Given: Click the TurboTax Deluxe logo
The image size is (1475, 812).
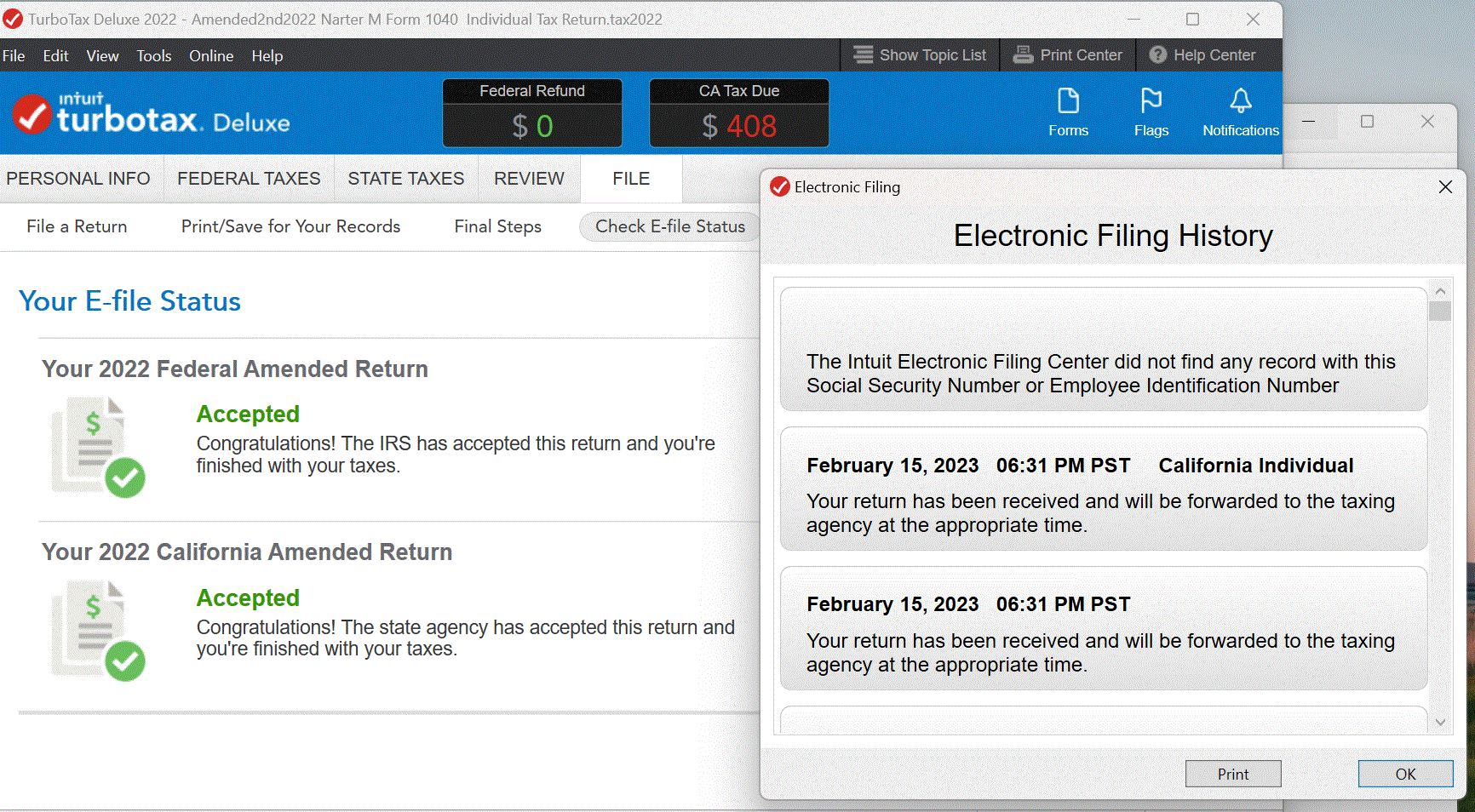Looking at the screenshot, I should (x=152, y=114).
